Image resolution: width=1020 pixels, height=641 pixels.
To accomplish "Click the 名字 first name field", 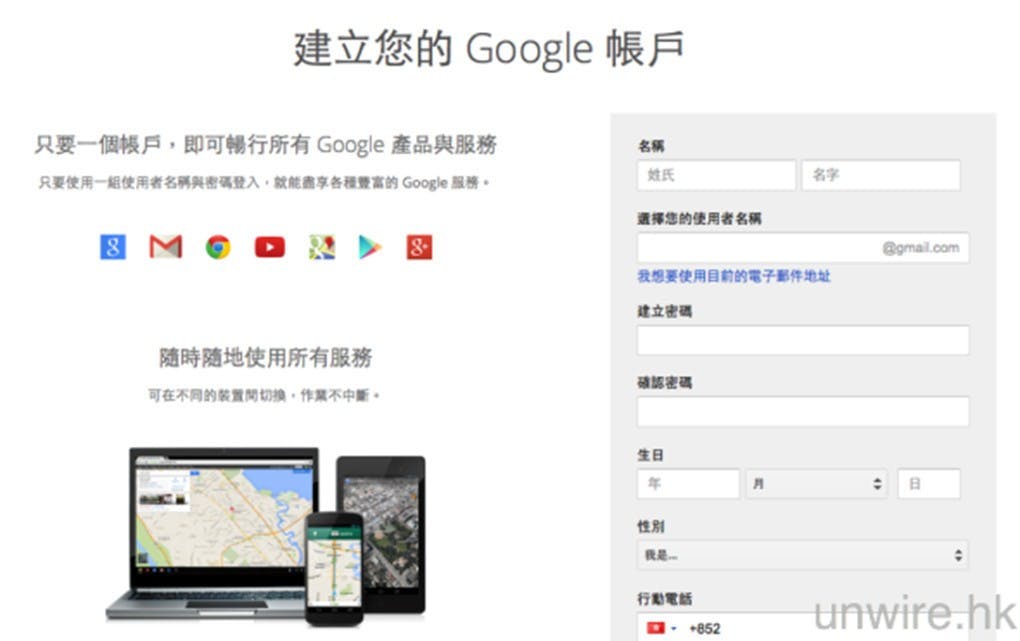I will [x=881, y=175].
